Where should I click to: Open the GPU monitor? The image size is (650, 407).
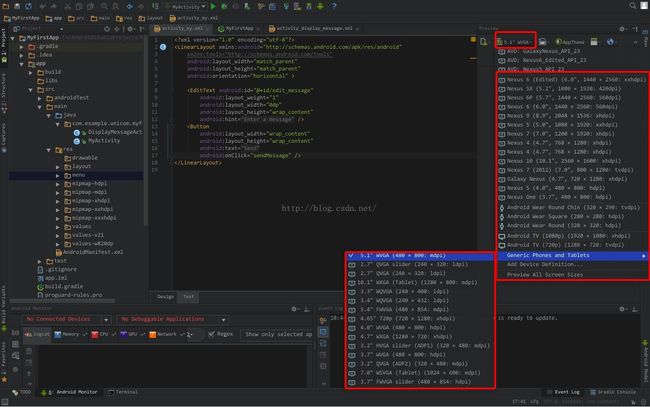(x=131, y=334)
